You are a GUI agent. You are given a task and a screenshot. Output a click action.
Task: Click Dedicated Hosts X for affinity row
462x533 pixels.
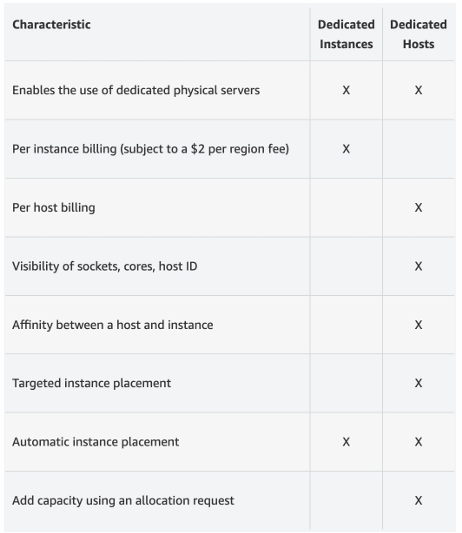tap(418, 325)
